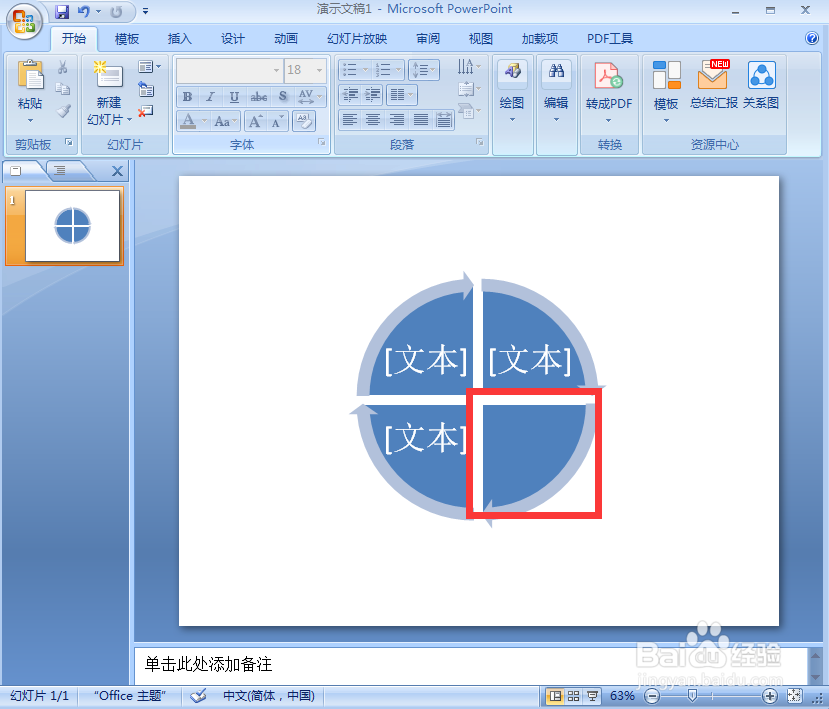Open the 幻灯片放映 tab
Image resolution: width=829 pixels, height=709 pixels.
[357, 39]
